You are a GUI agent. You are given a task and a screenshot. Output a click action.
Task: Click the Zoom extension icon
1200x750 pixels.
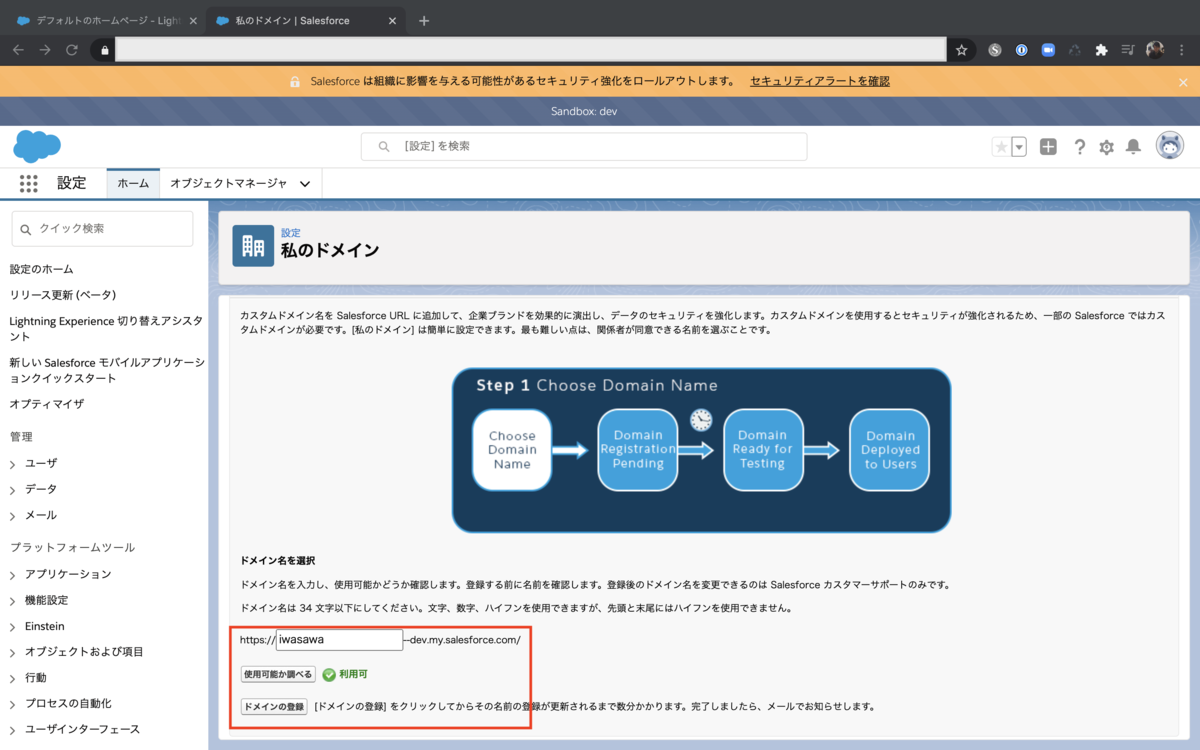pyautogui.click(x=1048, y=49)
